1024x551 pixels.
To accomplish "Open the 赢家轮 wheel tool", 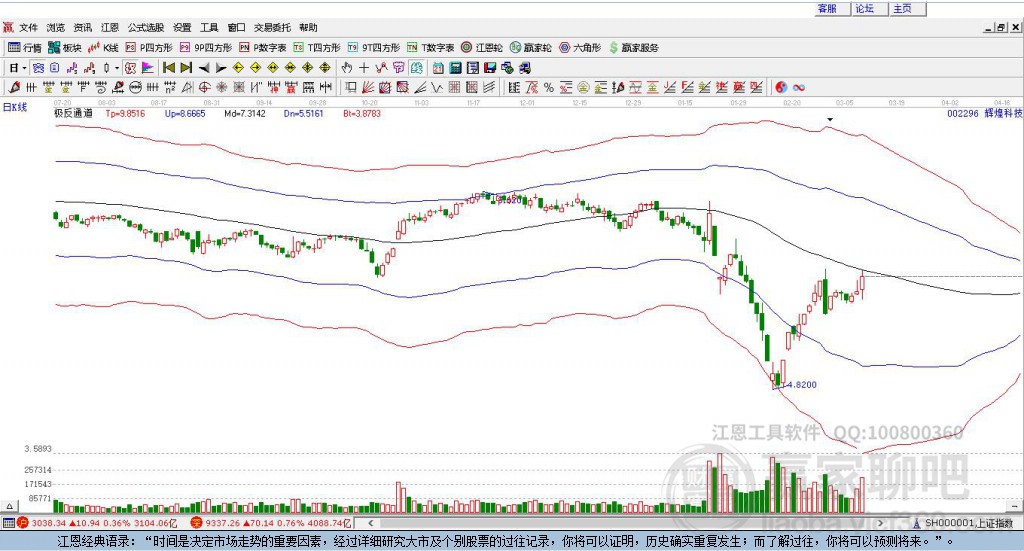I will [x=530, y=48].
